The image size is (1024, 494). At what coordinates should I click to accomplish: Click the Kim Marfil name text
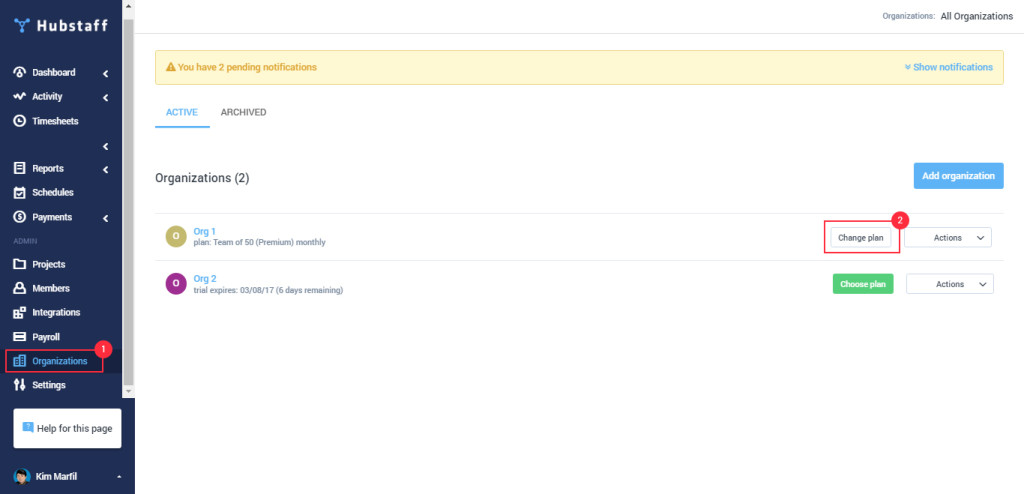pos(57,476)
